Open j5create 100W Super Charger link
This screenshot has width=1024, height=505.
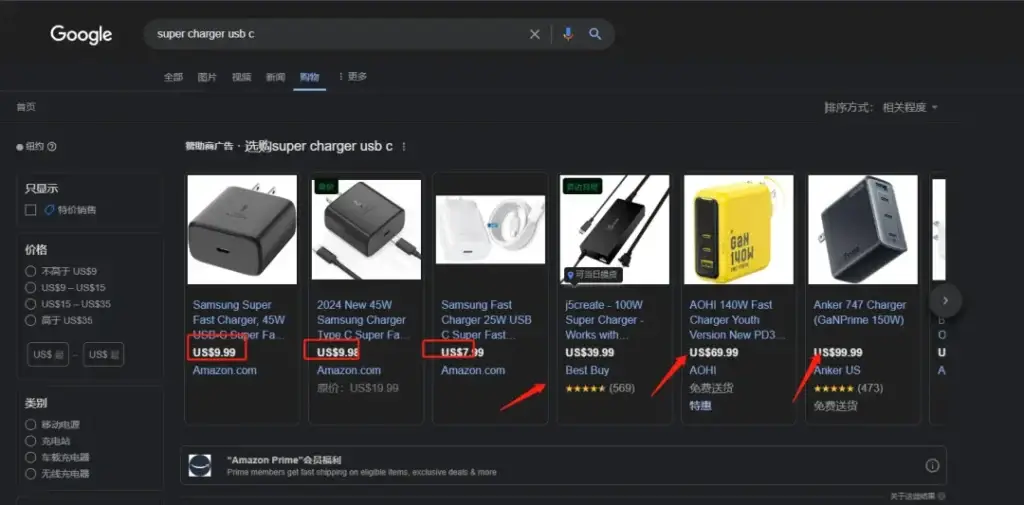[604, 319]
